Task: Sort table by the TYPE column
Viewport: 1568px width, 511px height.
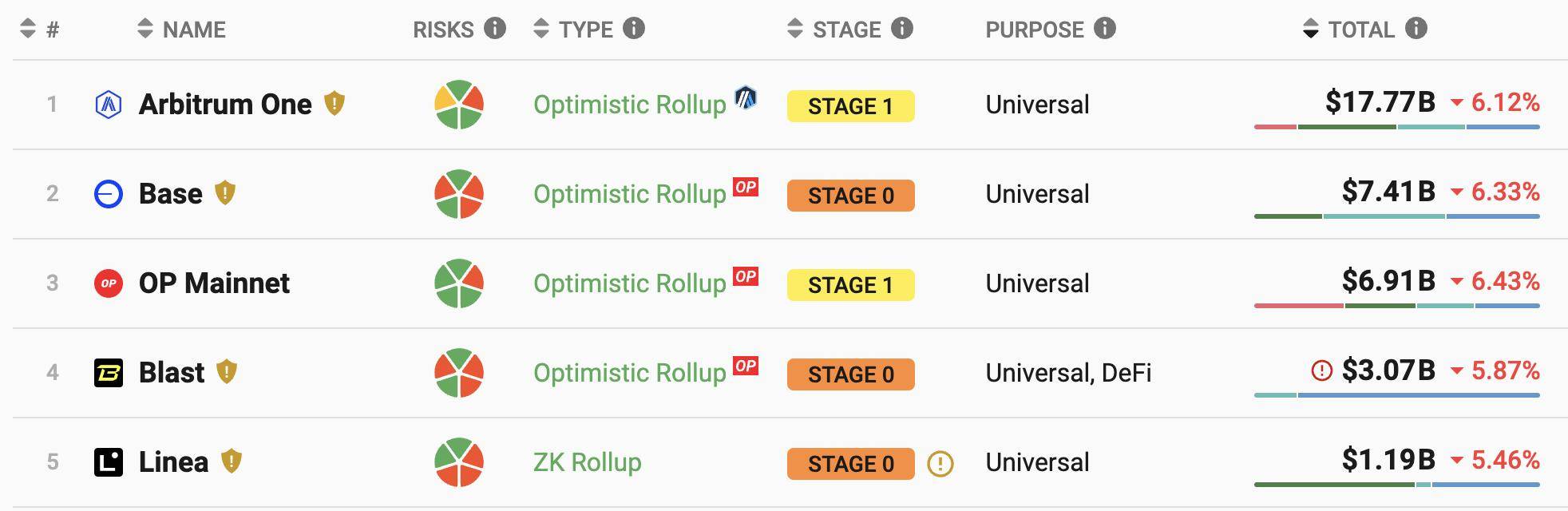Action: coord(572,30)
